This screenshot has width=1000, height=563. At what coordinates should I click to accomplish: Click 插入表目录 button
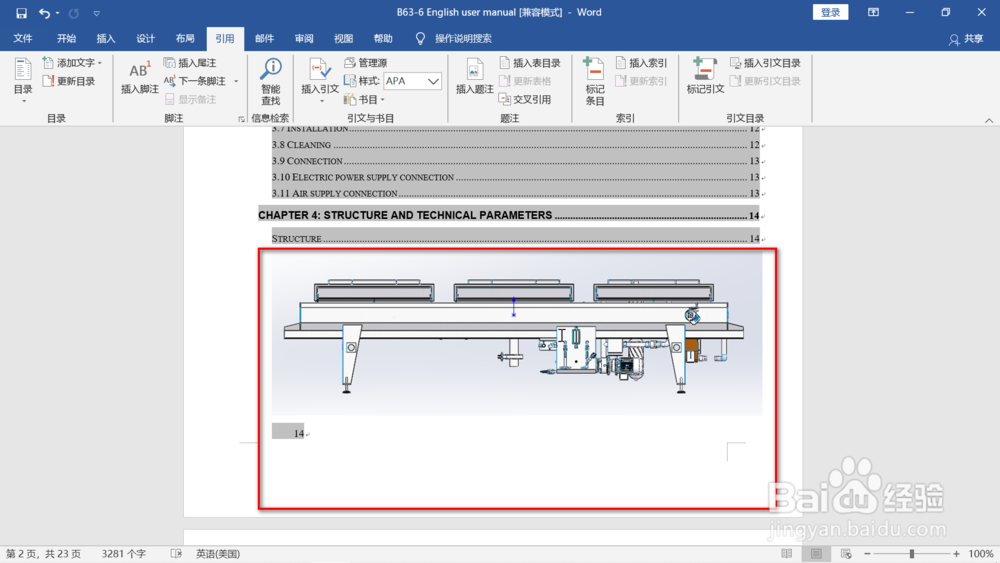tap(530, 62)
